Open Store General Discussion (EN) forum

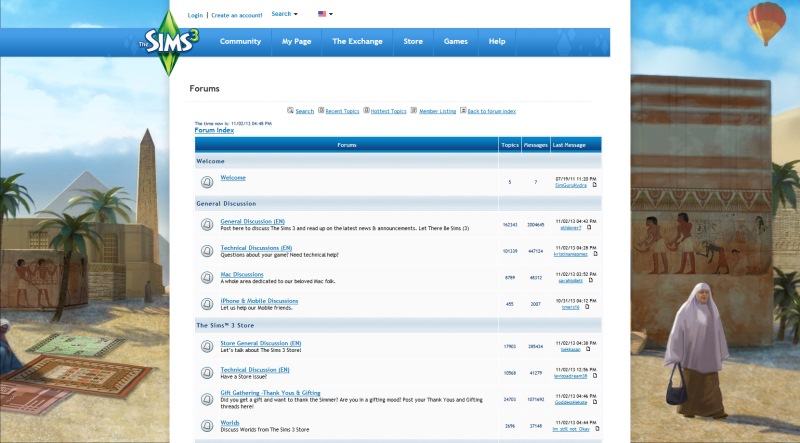click(x=261, y=343)
